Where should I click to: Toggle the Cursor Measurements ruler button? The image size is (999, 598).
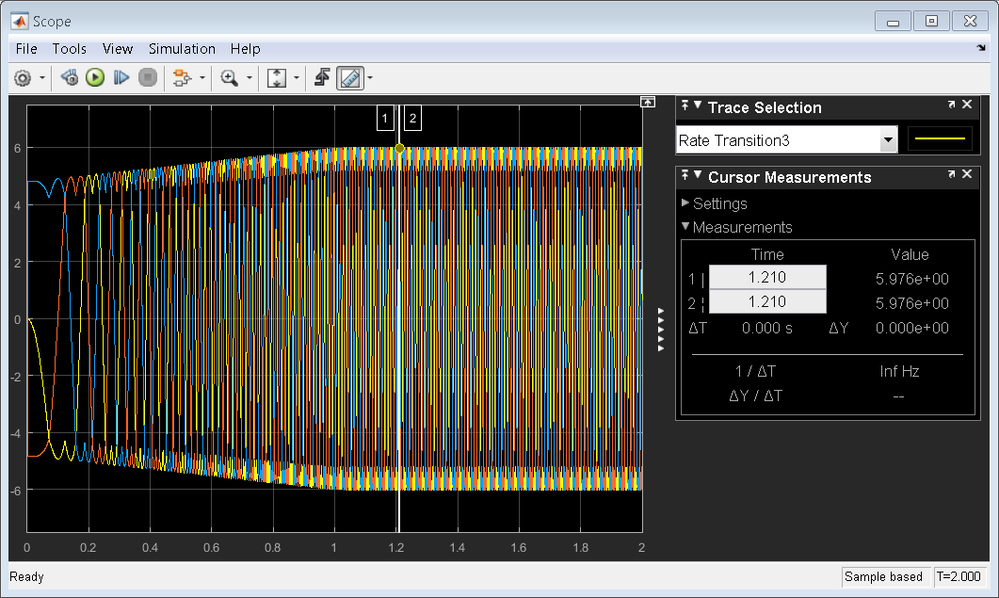coord(350,78)
